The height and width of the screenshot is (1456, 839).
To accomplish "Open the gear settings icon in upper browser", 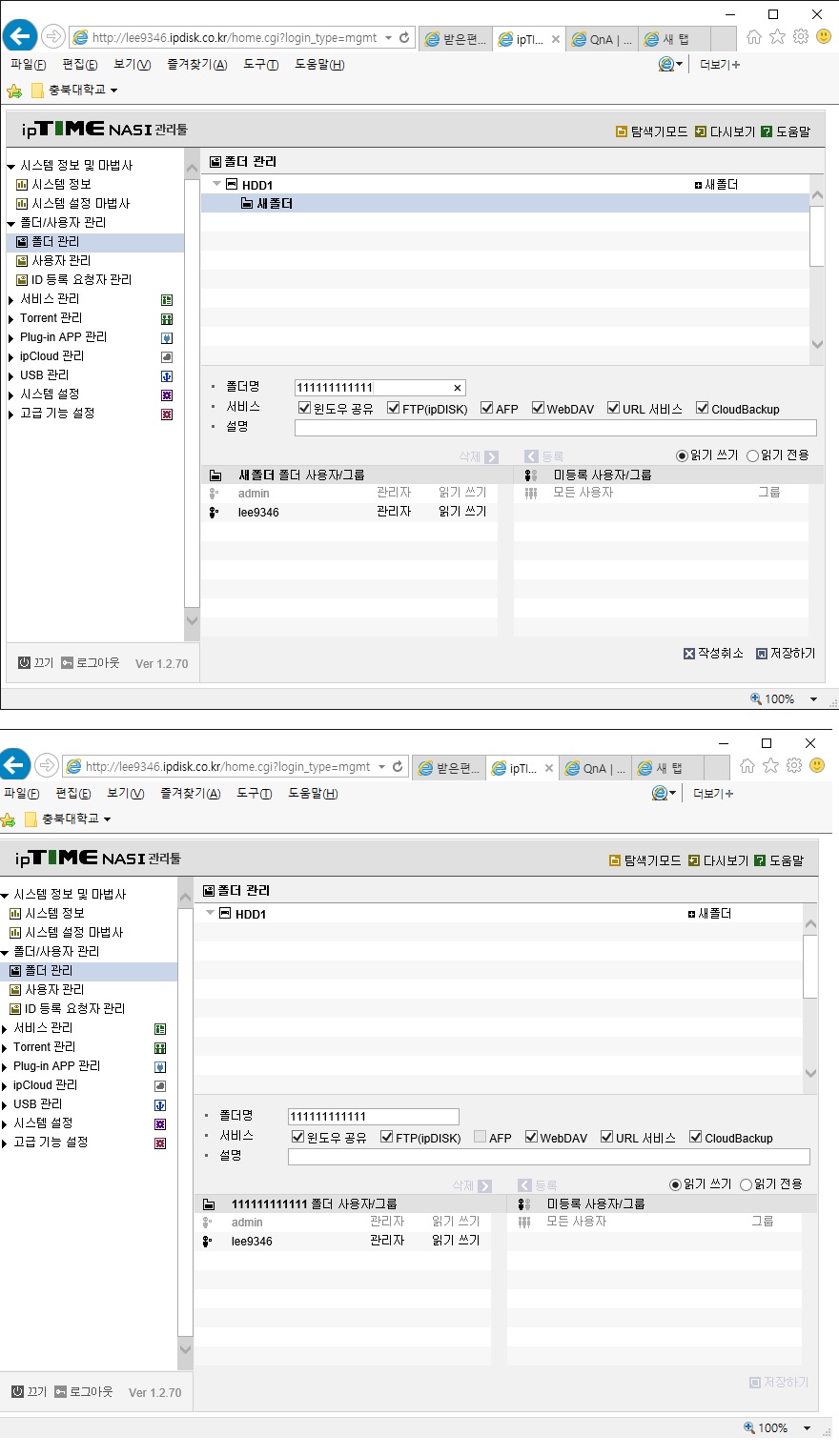I will [x=801, y=37].
